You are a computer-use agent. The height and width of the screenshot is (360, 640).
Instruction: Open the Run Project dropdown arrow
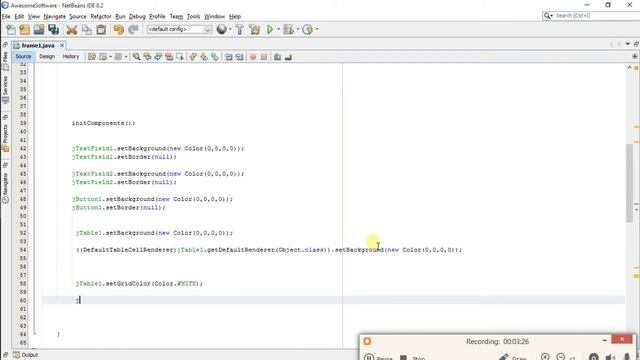(x=279, y=29)
